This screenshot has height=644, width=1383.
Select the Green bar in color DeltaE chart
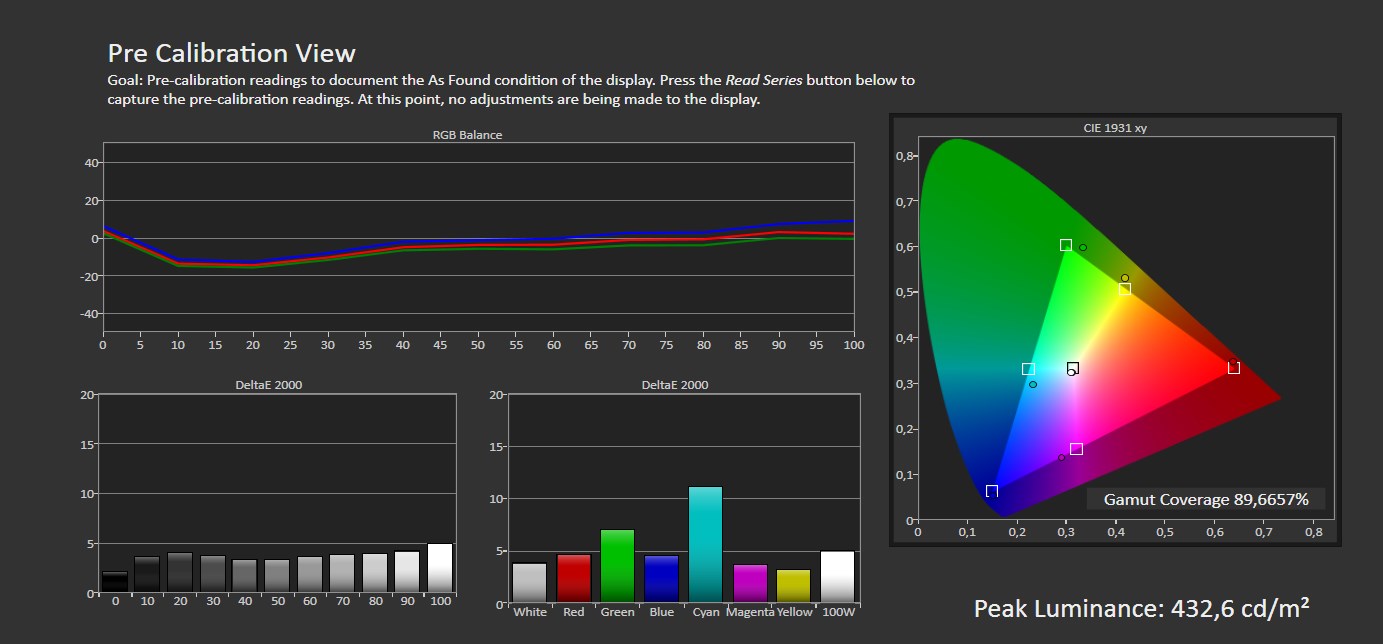pos(617,566)
